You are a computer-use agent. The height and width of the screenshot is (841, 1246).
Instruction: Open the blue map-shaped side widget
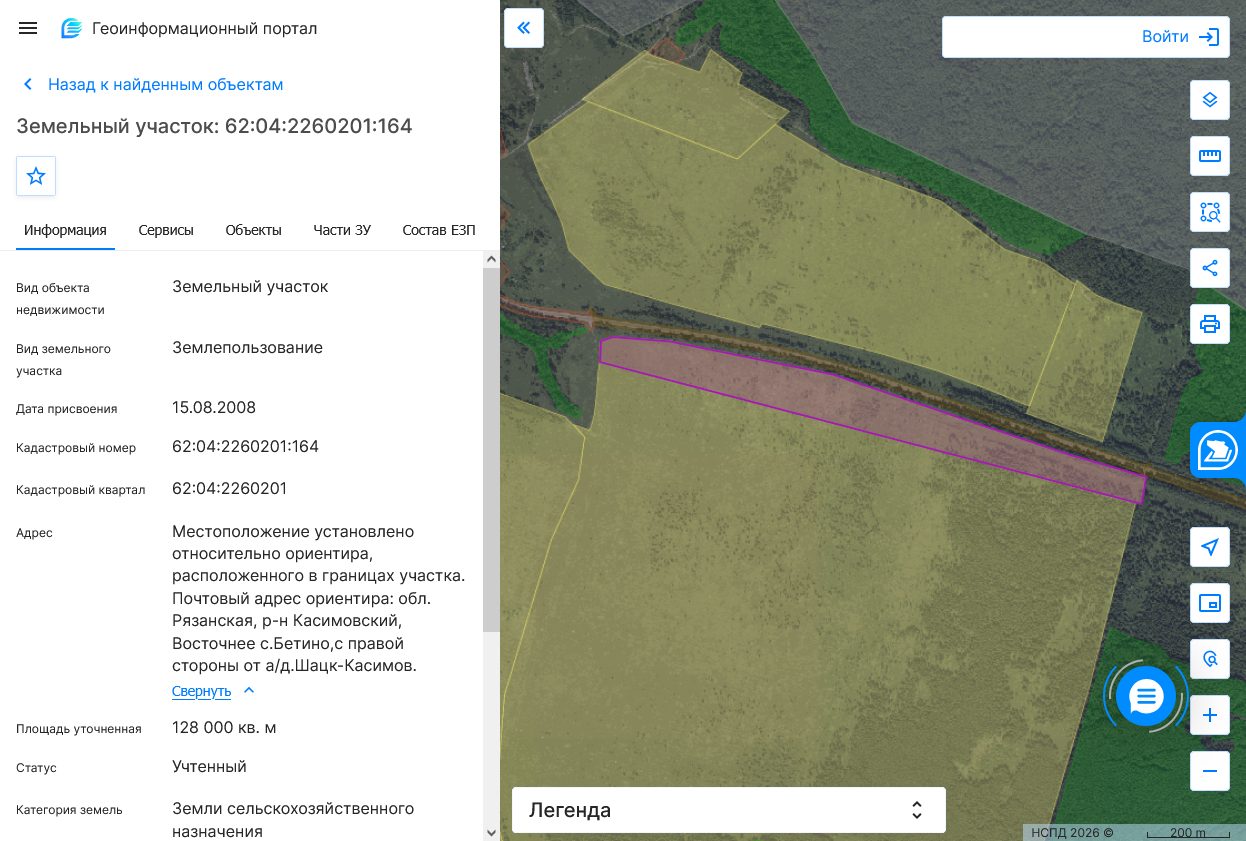click(x=1218, y=451)
